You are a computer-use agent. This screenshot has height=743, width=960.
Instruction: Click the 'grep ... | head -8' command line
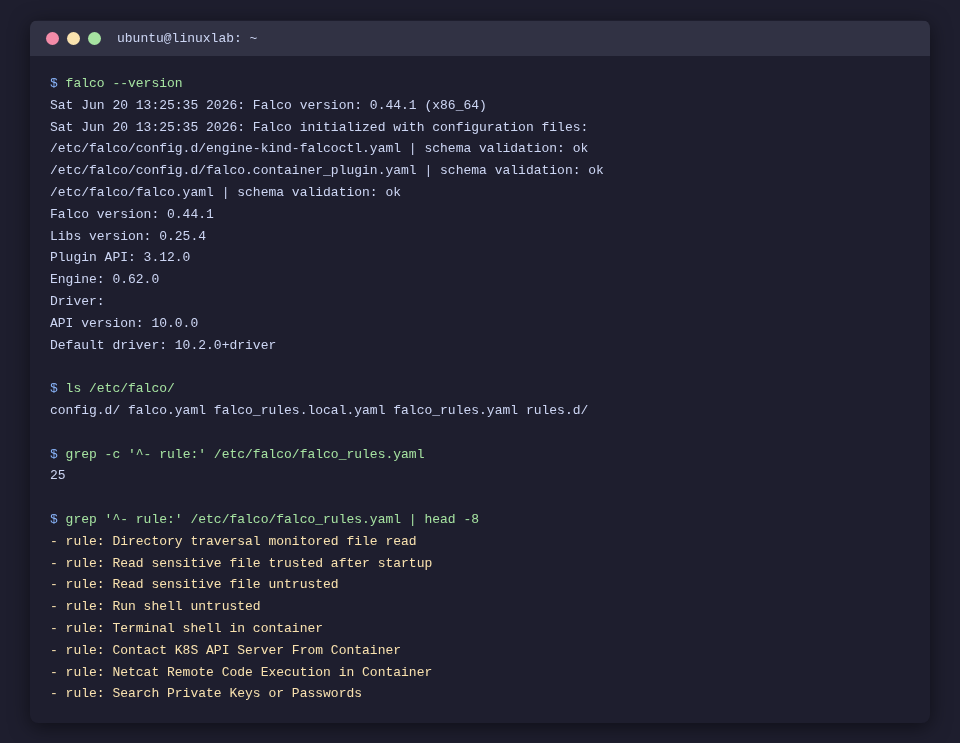pos(264,520)
